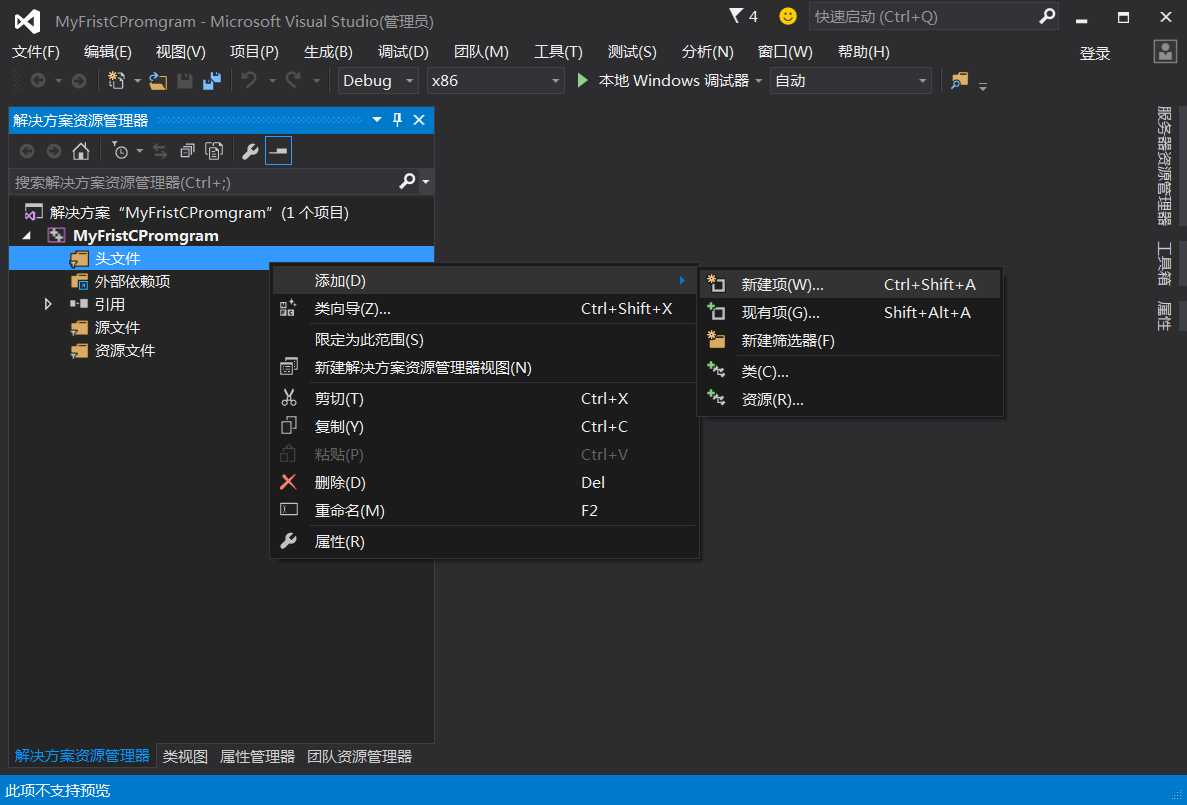Viewport: 1187px width, 805px height.
Task: Select 新建筛选器(F) in the submenu
Action: click(850, 341)
